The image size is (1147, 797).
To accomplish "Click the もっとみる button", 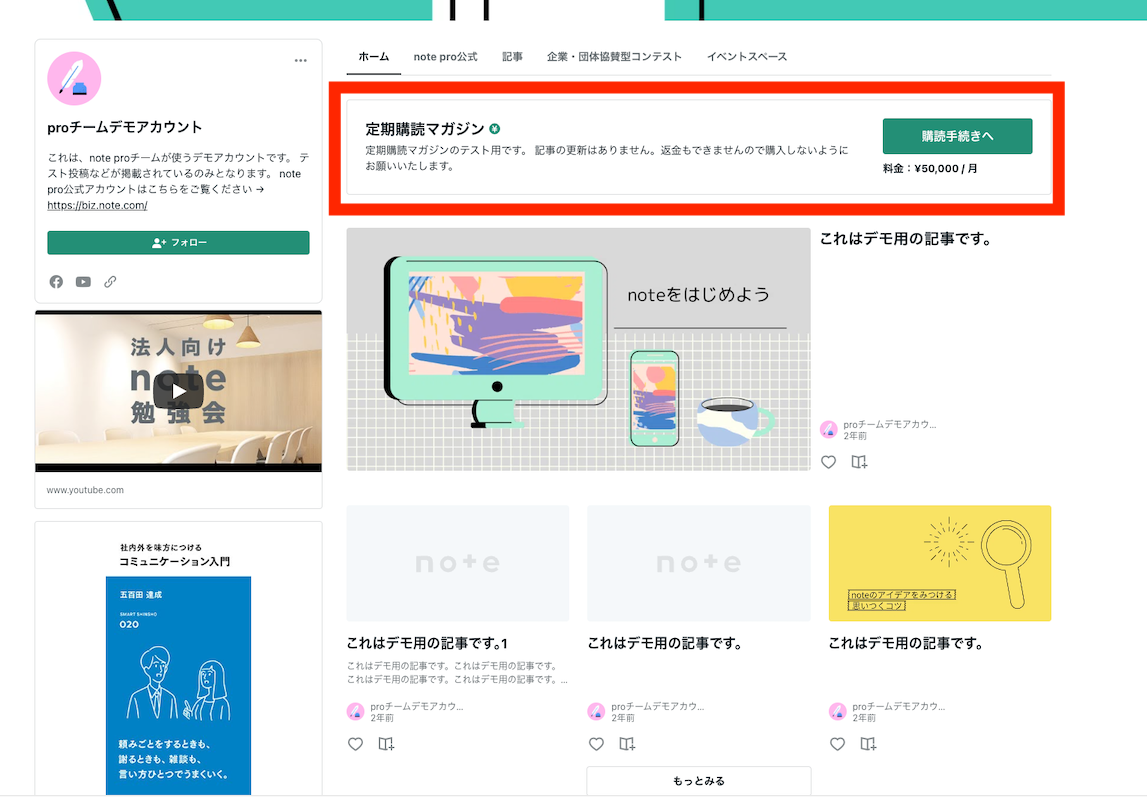I will (x=699, y=781).
